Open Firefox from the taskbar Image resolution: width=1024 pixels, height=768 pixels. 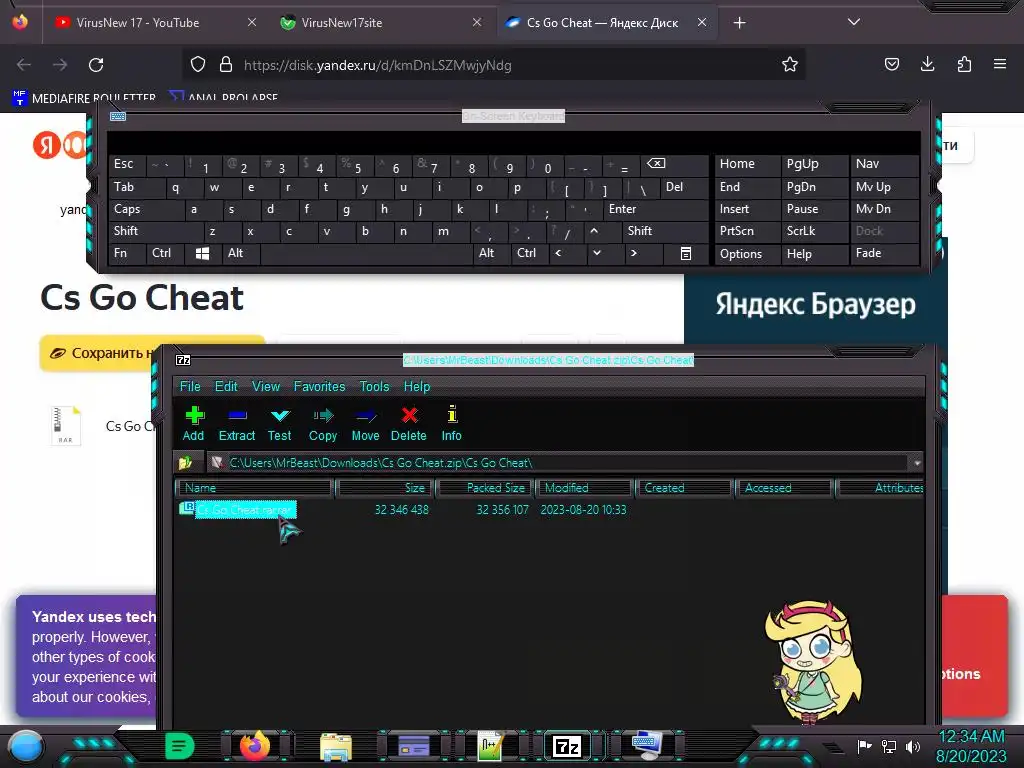255,746
